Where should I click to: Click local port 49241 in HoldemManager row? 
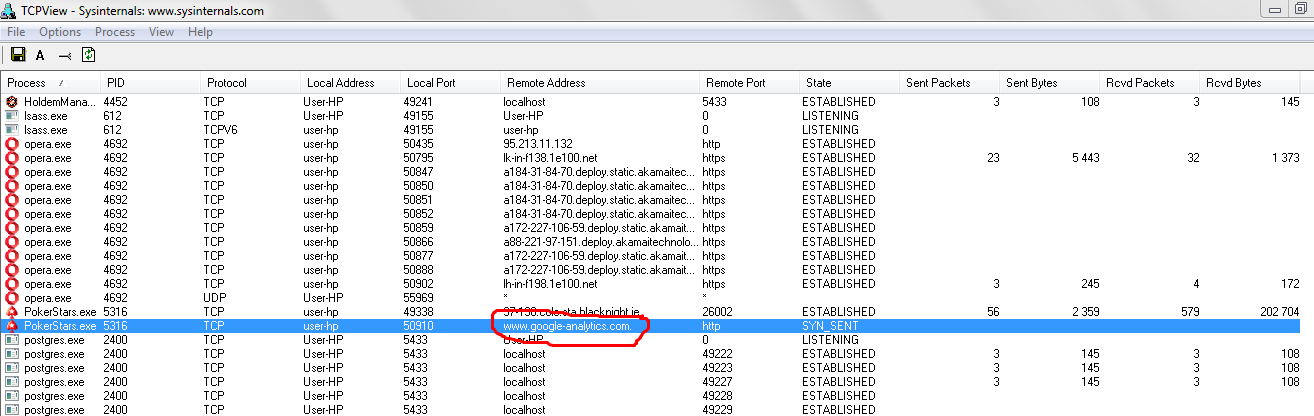click(418, 102)
